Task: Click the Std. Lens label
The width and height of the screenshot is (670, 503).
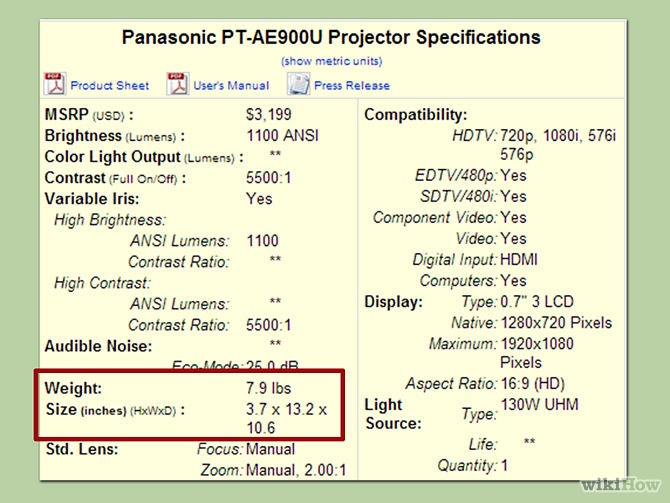Action: (82, 449)
